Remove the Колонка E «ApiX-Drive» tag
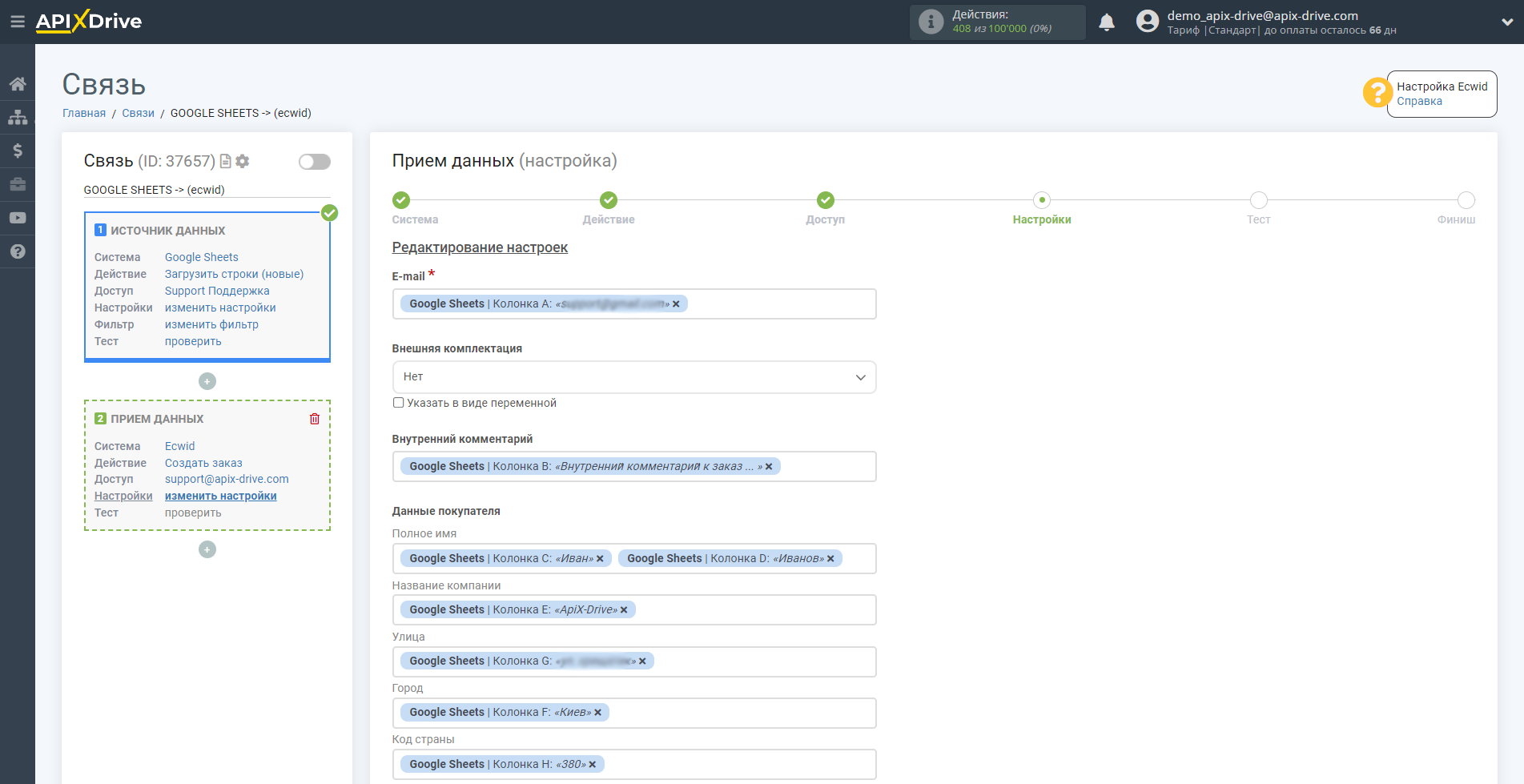The image size is (1524, 784). (x=624, y=610)
